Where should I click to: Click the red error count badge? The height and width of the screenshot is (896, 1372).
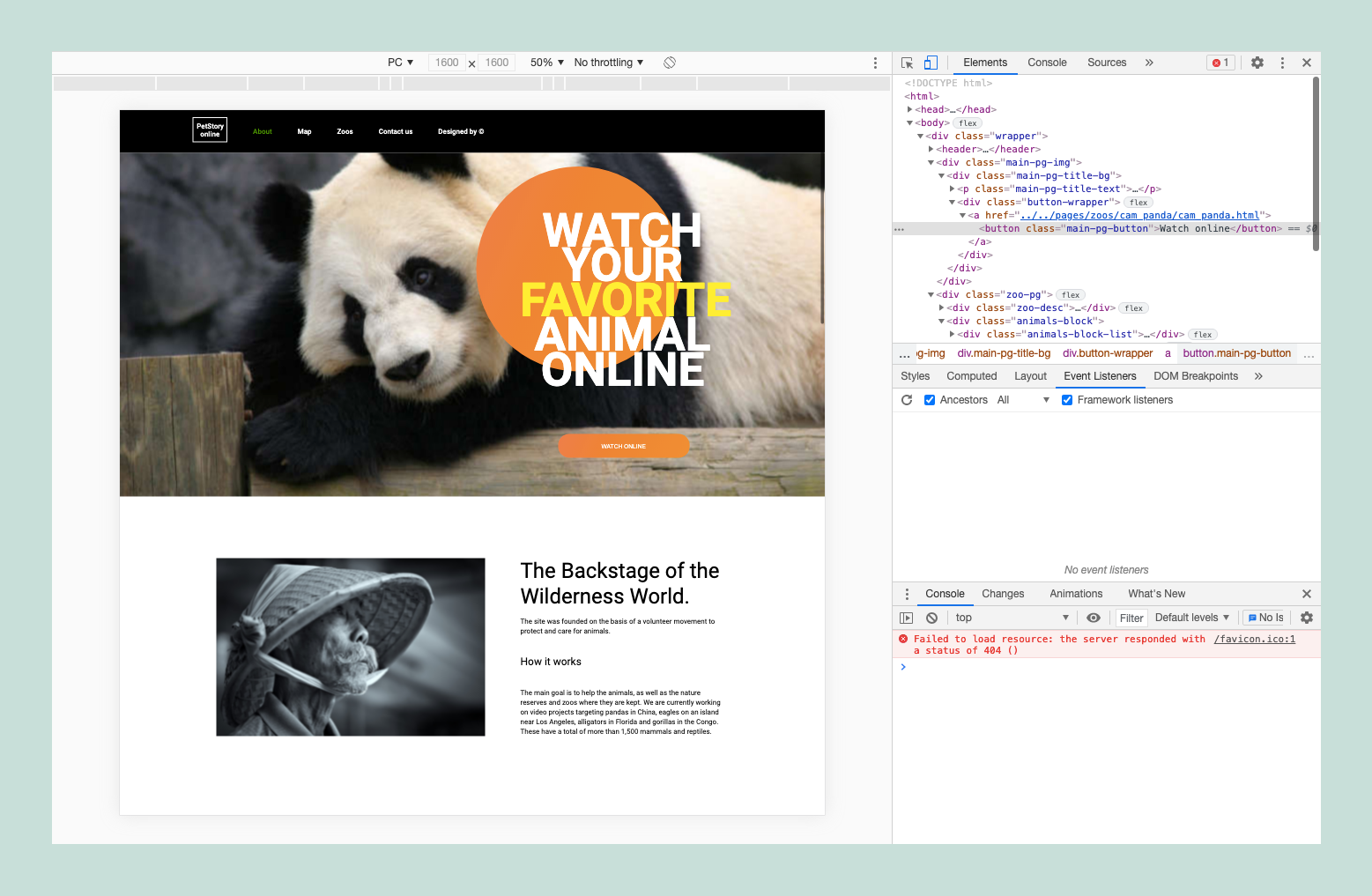coord(1220,63)
